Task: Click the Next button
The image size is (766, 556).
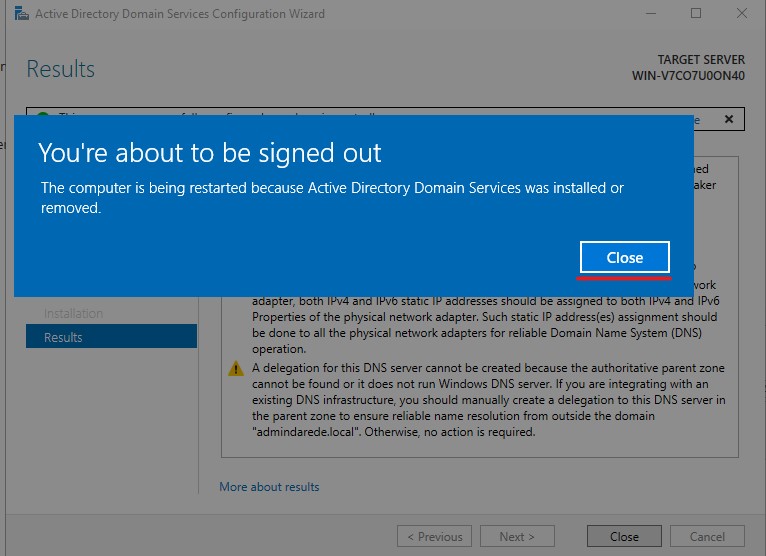Action: pyautogui.click(x=517, y=536)
